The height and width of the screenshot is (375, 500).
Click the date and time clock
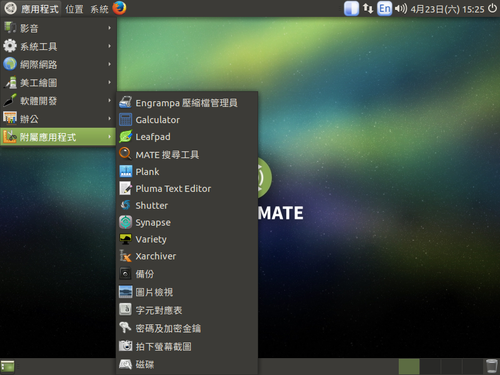point(447,9)
